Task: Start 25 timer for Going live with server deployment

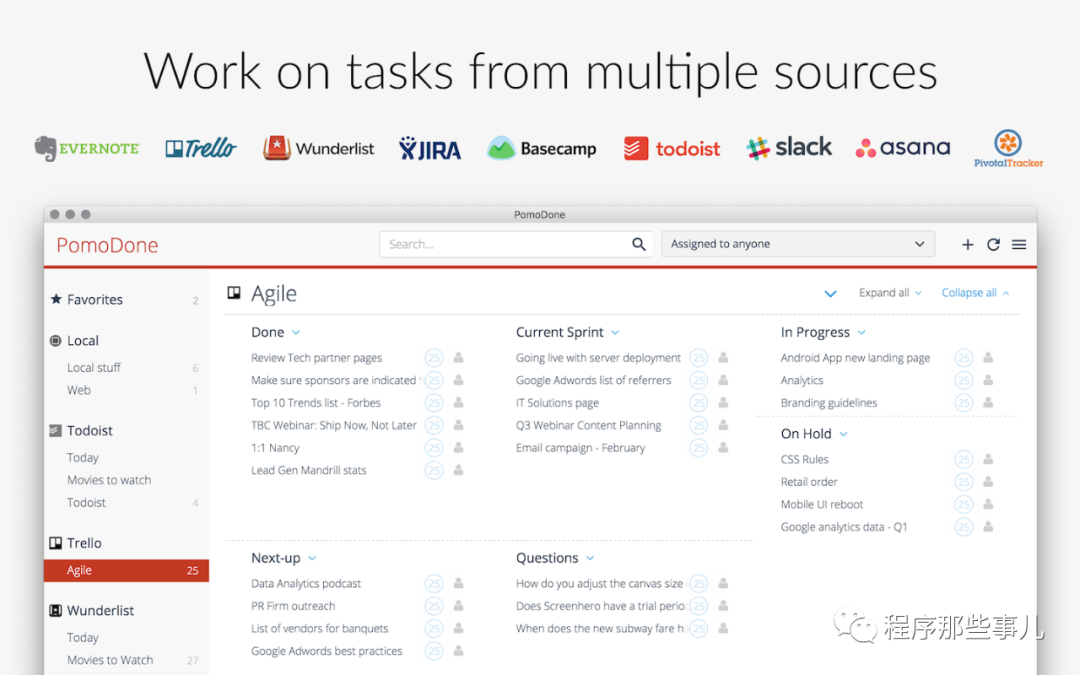Action: coord(698,357)
